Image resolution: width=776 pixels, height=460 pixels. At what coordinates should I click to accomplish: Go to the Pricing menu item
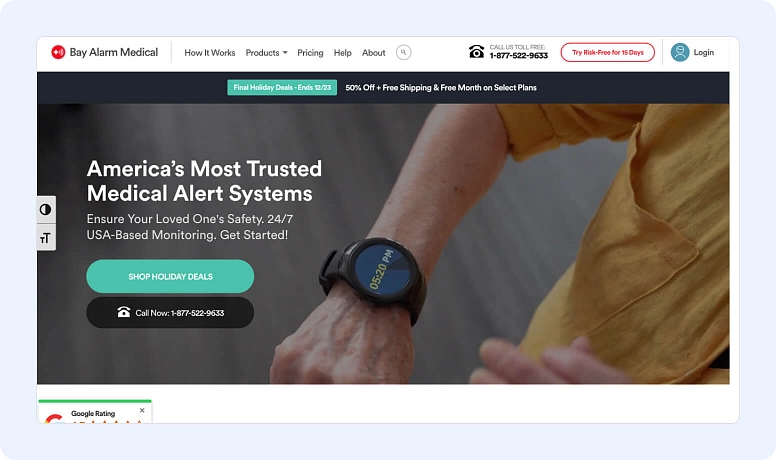tap(310, 52)
